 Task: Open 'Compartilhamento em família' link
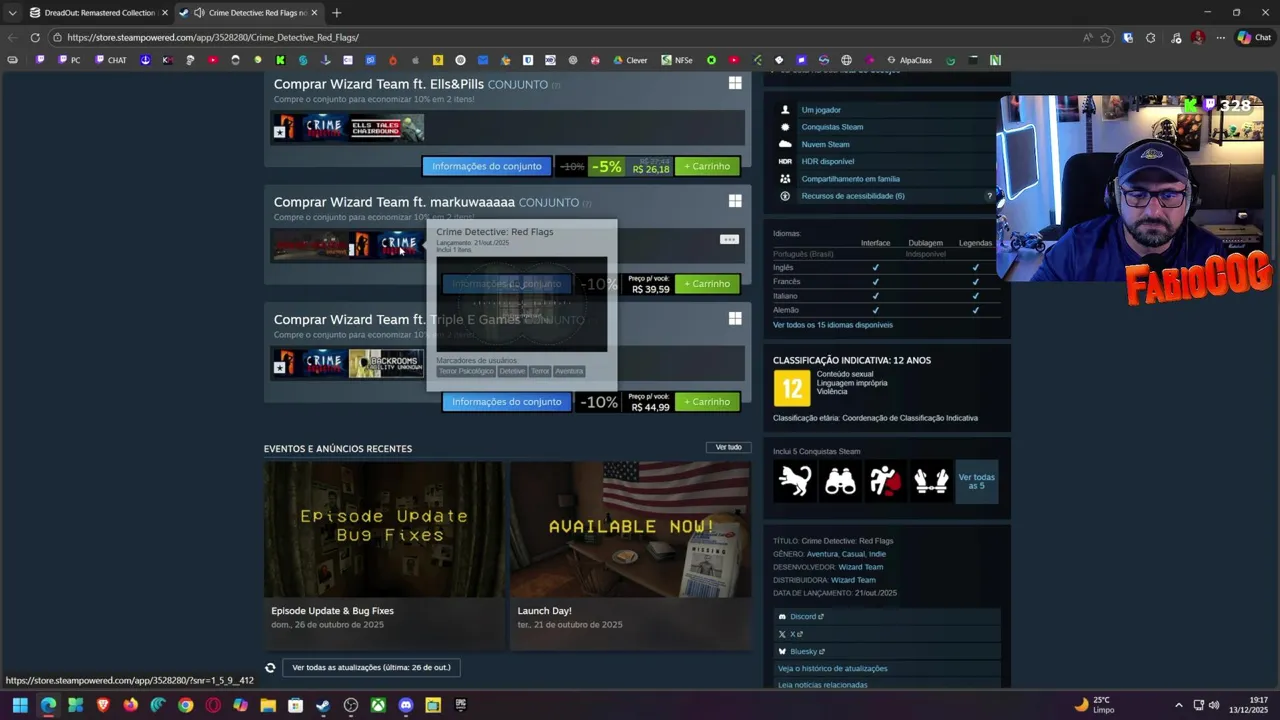pyautogui.click(x=850, y=179)
